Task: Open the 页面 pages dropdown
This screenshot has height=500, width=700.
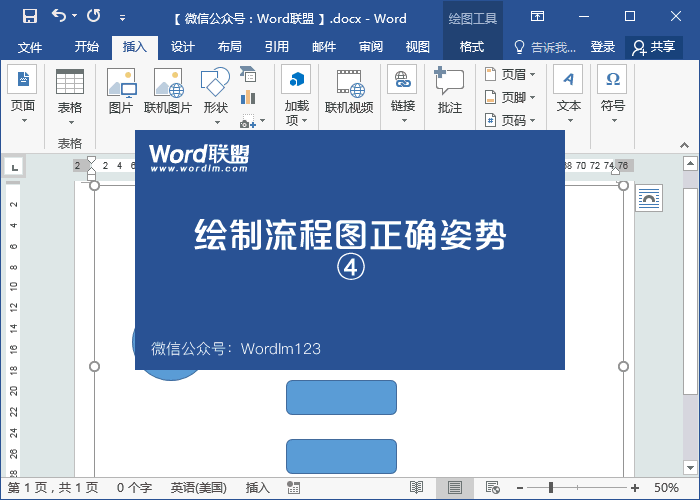Action: [x=22, y=95]
